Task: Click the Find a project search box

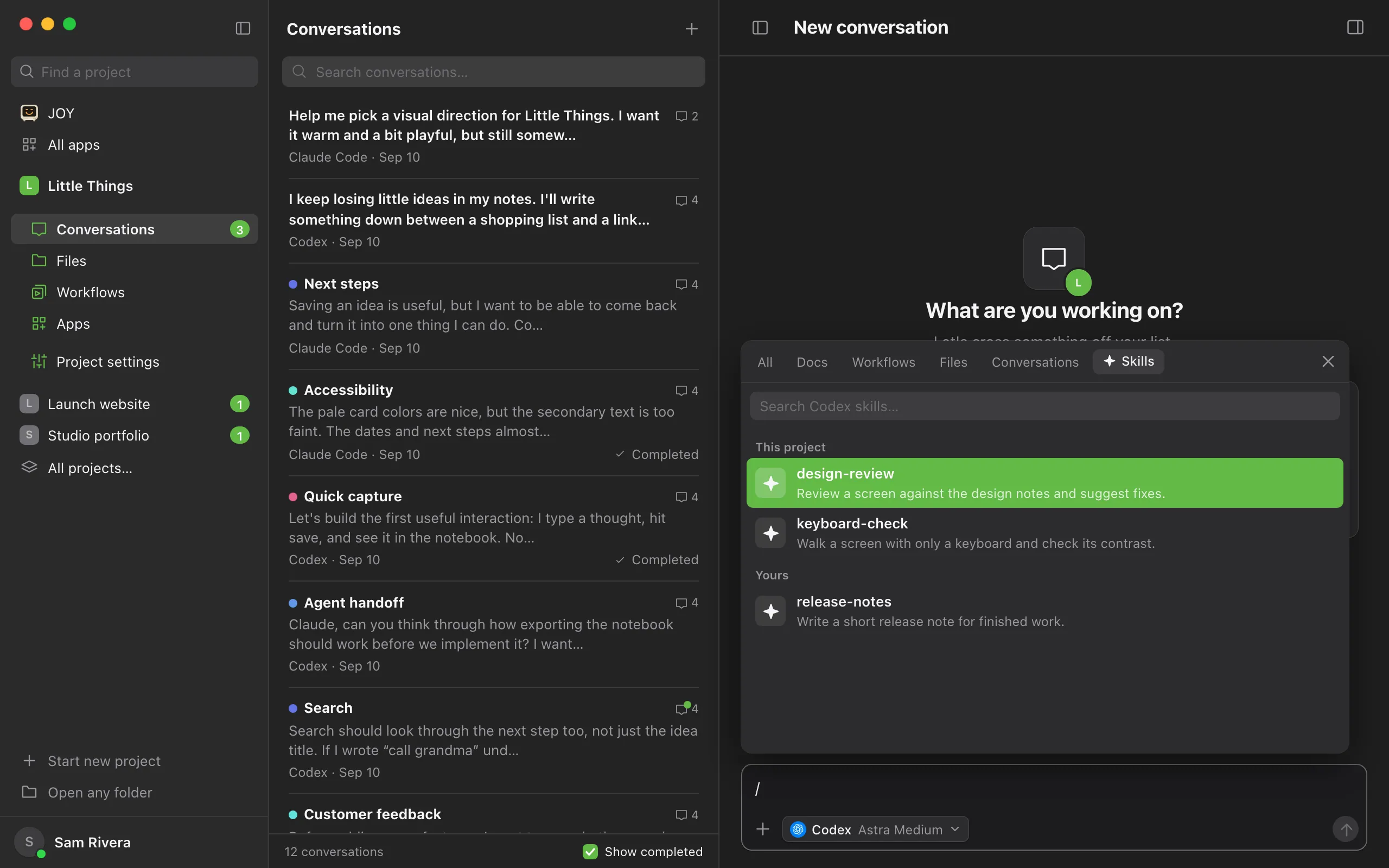Action: (135, 72)
